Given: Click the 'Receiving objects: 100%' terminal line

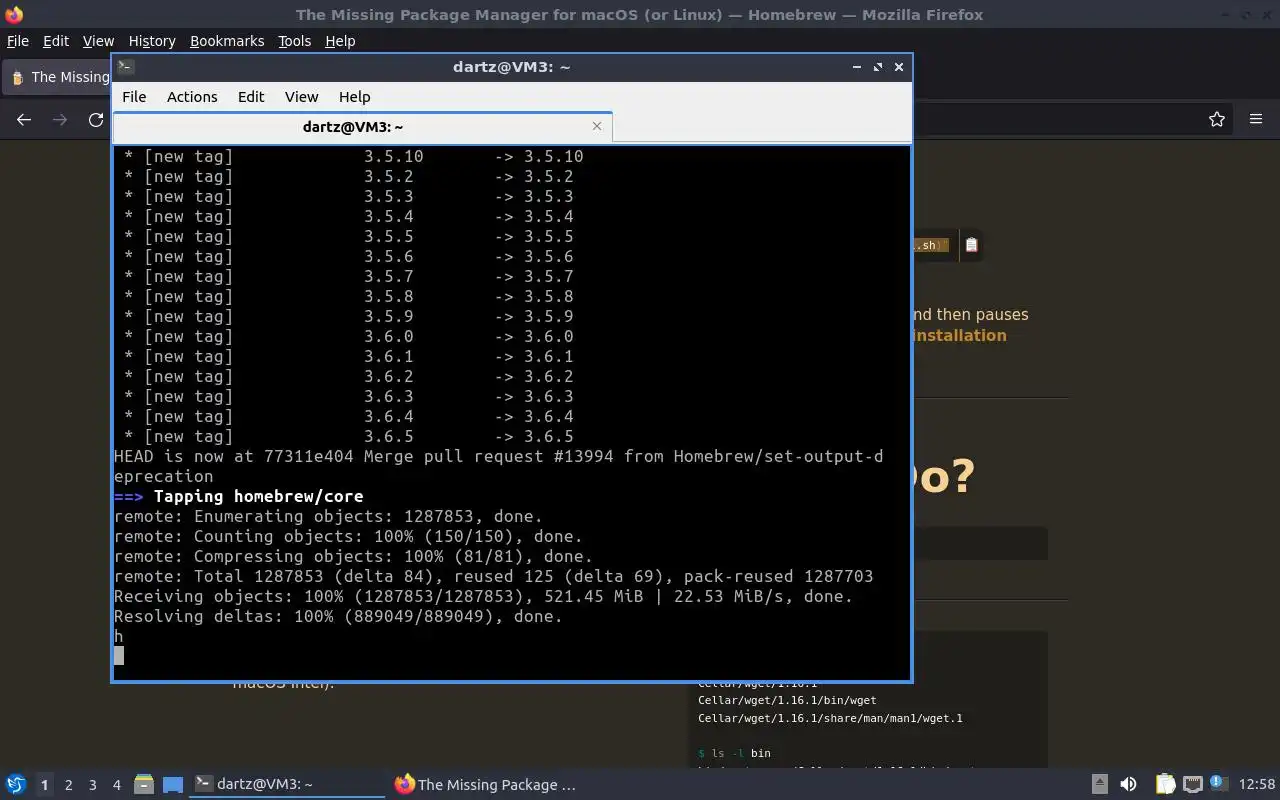Looking at the screenshot, I should tap(483, 597).
